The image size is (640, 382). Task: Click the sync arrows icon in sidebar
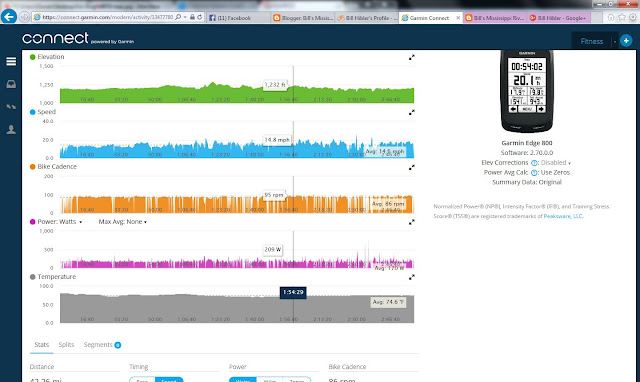coord(11,107)
